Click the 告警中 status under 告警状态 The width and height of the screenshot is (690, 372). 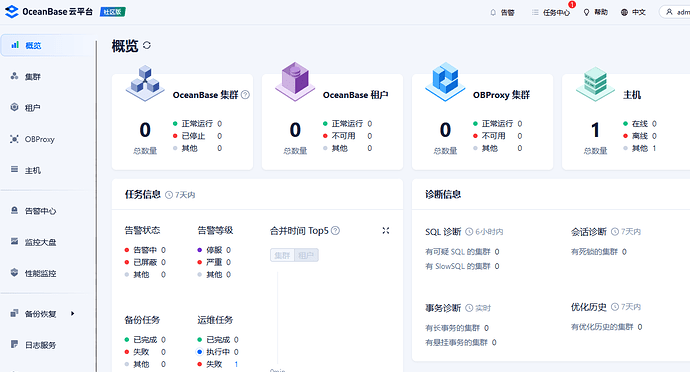pyautogui.click(x=145, y=250)
